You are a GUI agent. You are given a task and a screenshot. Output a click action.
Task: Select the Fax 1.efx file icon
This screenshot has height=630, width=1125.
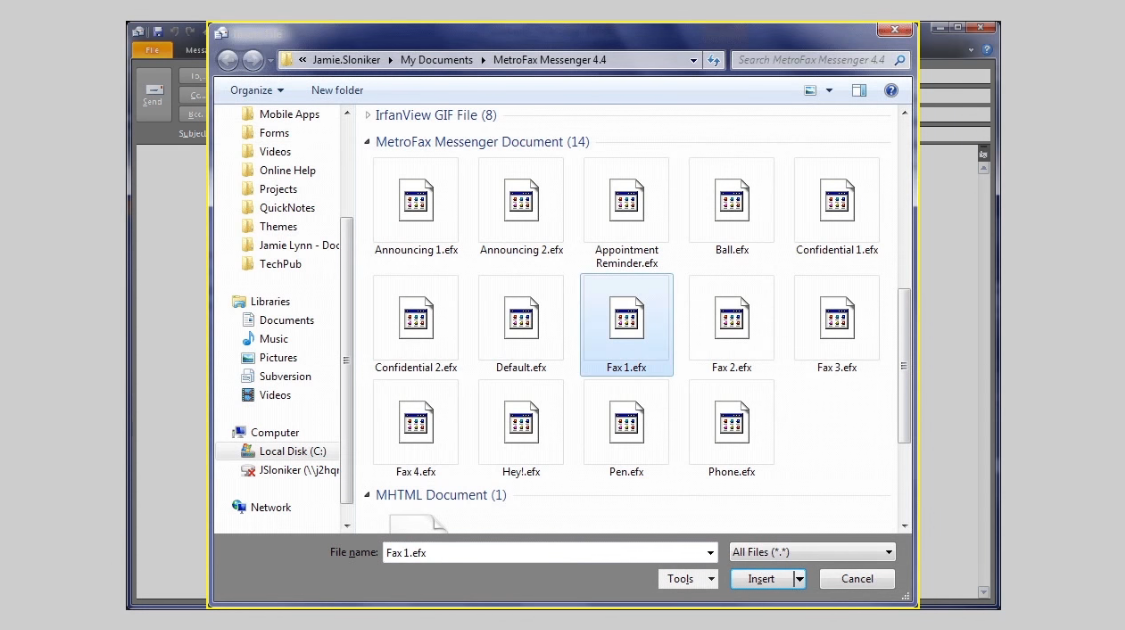[x=626, y=318]
